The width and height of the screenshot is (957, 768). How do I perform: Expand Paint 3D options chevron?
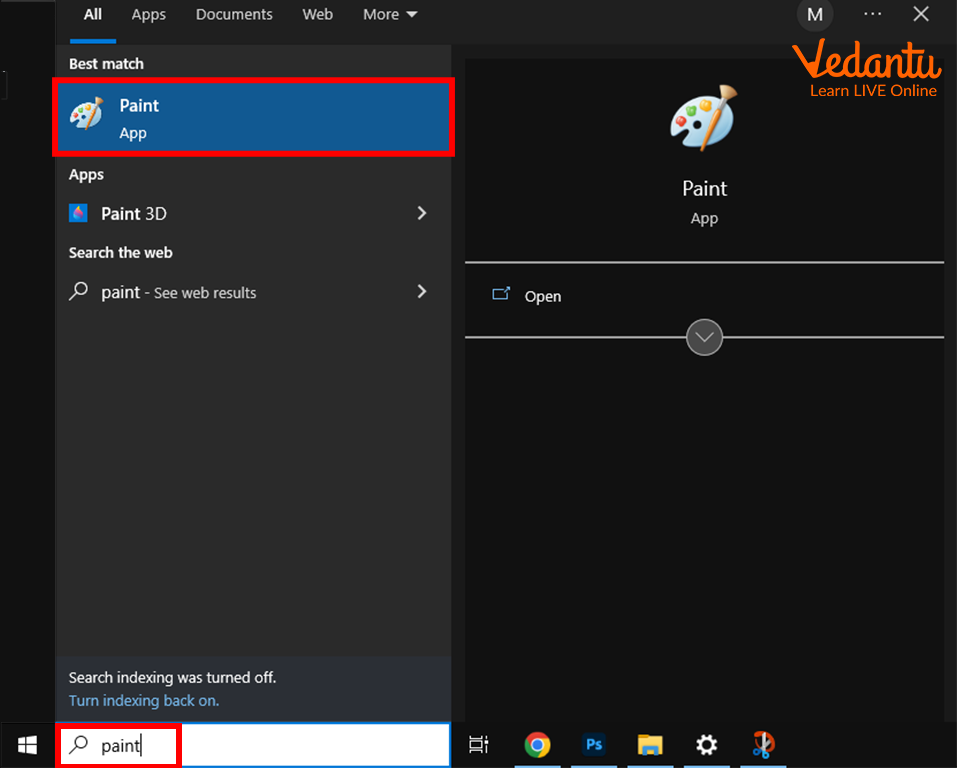[x=421, y=213]
